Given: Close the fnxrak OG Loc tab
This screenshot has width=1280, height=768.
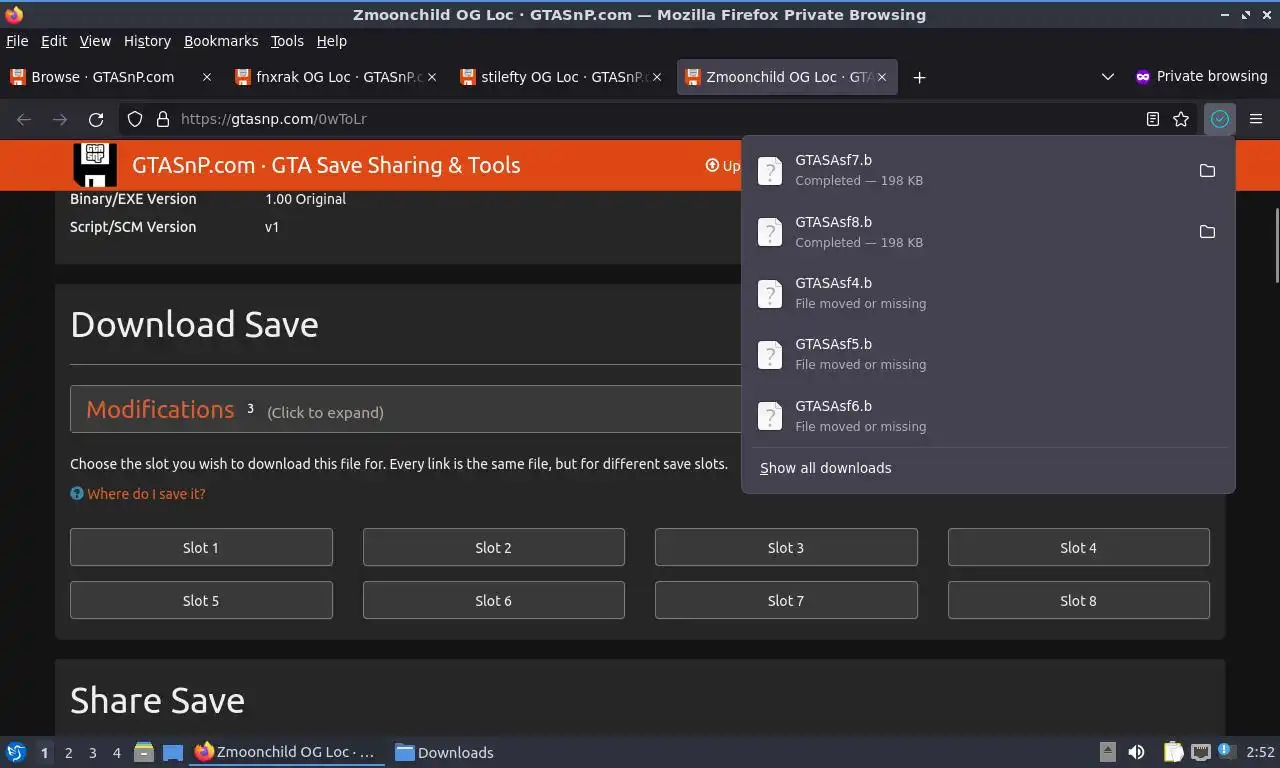Looking at the screenshot, I should tap(432, 77).
